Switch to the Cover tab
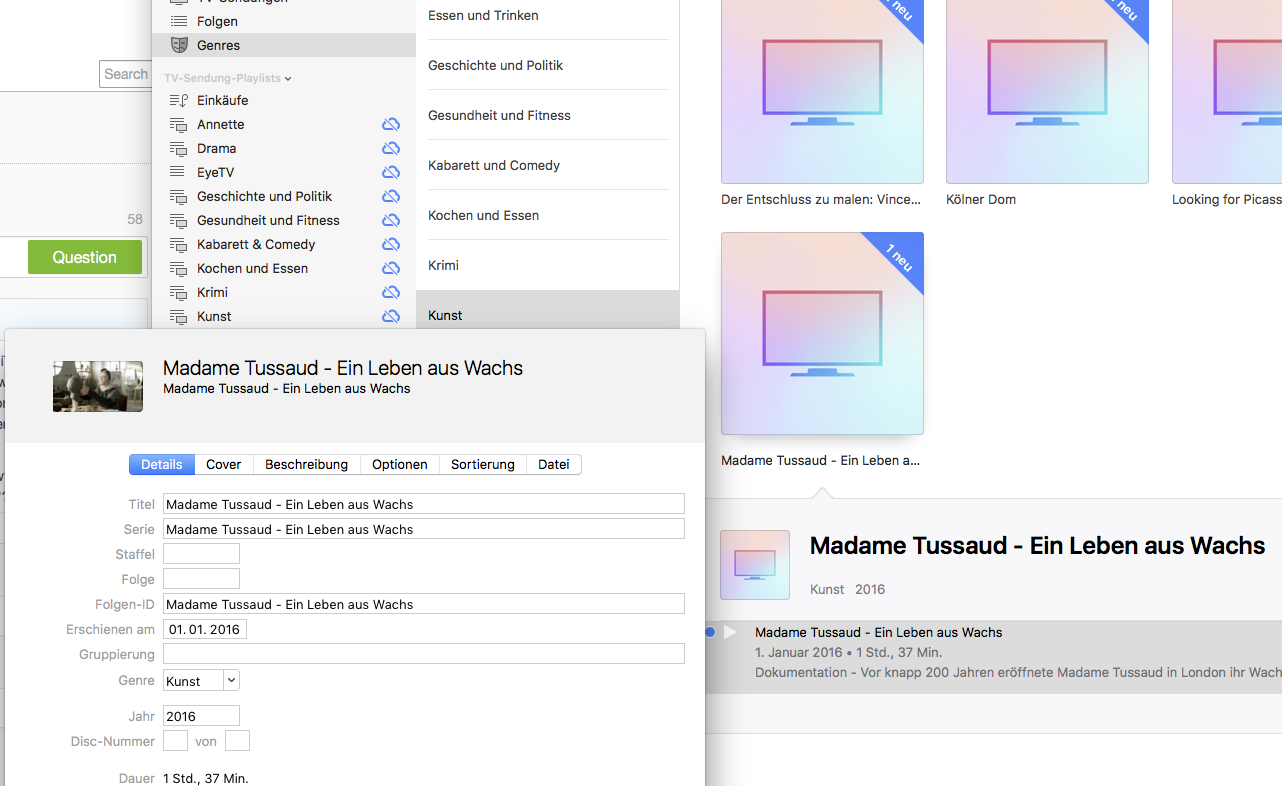This screenshot has height=786, width=1282. (223, 464)
